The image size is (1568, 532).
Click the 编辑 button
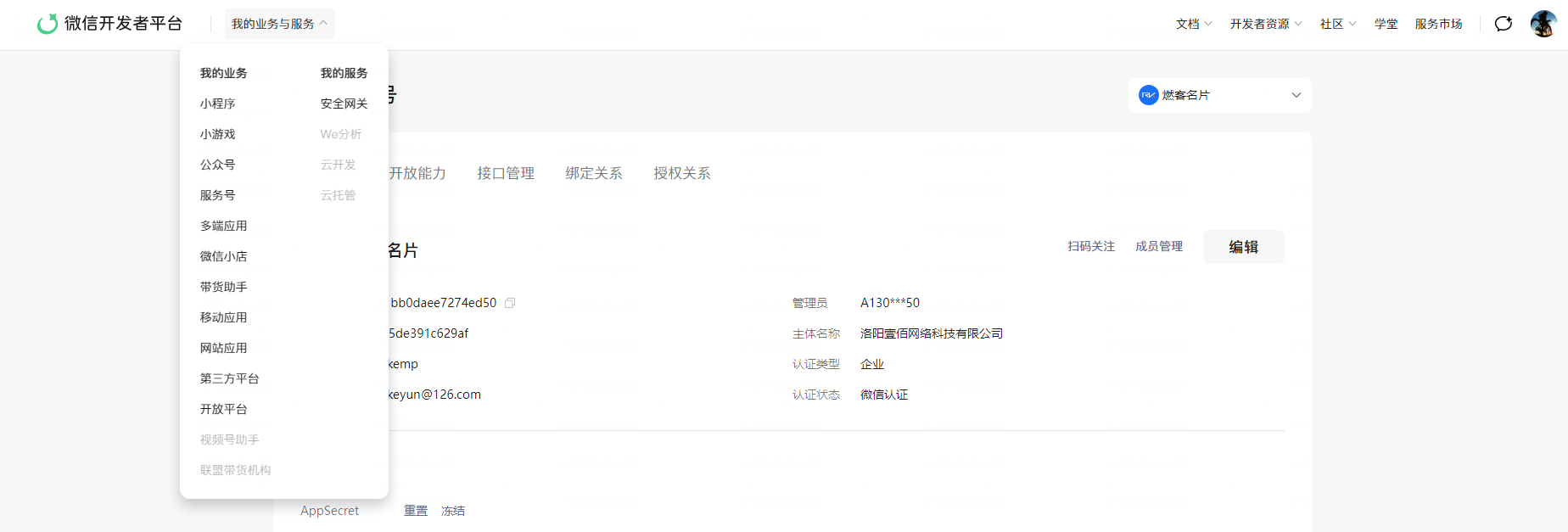coord(1244,247)
